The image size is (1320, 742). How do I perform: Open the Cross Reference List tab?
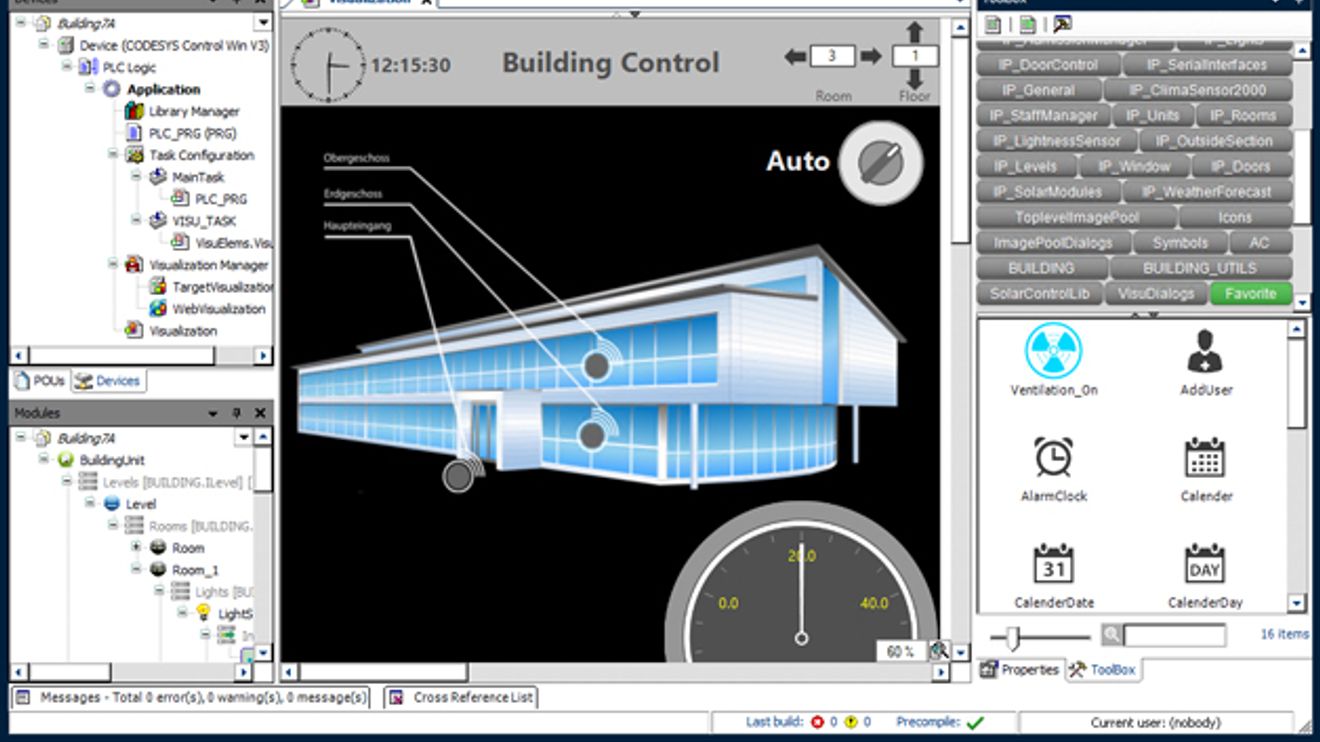462,697
